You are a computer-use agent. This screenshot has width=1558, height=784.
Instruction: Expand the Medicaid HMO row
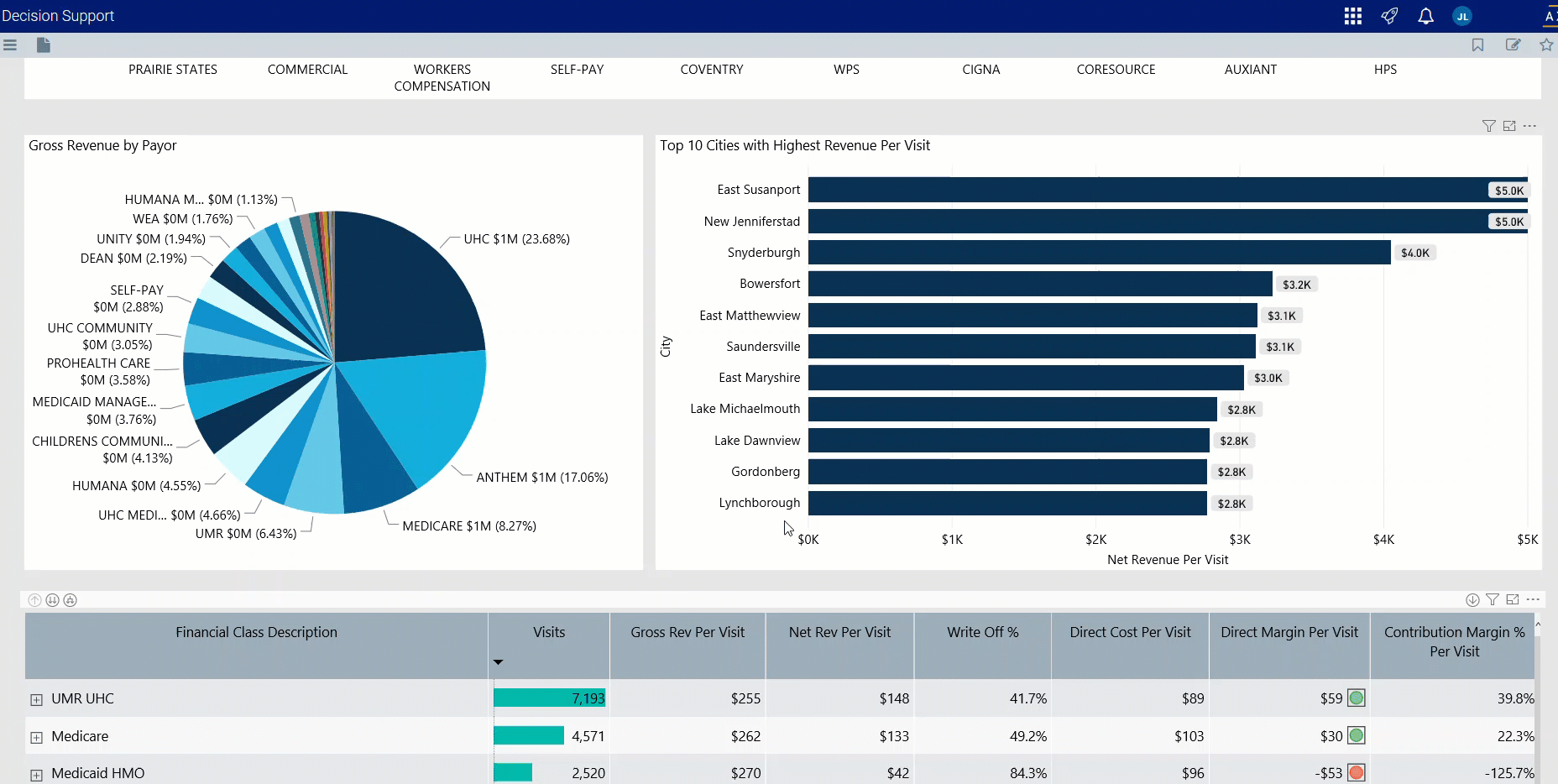click(36, 774)
